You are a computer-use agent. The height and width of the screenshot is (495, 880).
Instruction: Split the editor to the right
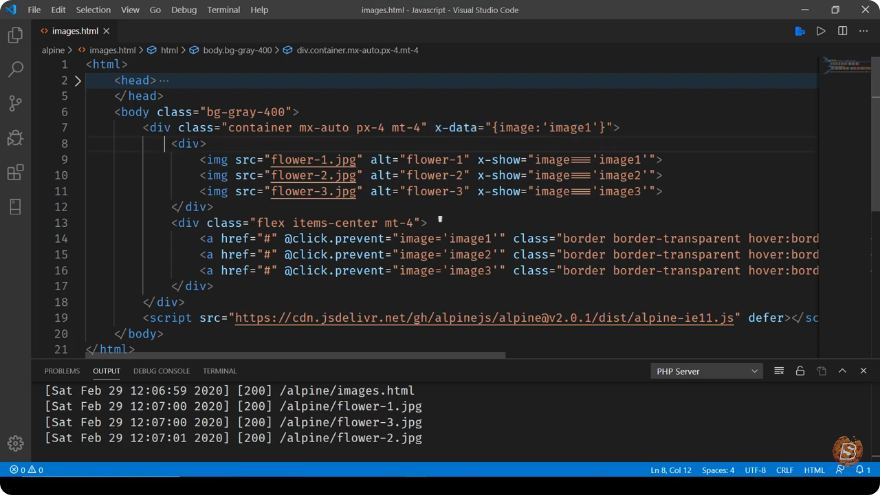pyautogui.click(x=842, y=31)
